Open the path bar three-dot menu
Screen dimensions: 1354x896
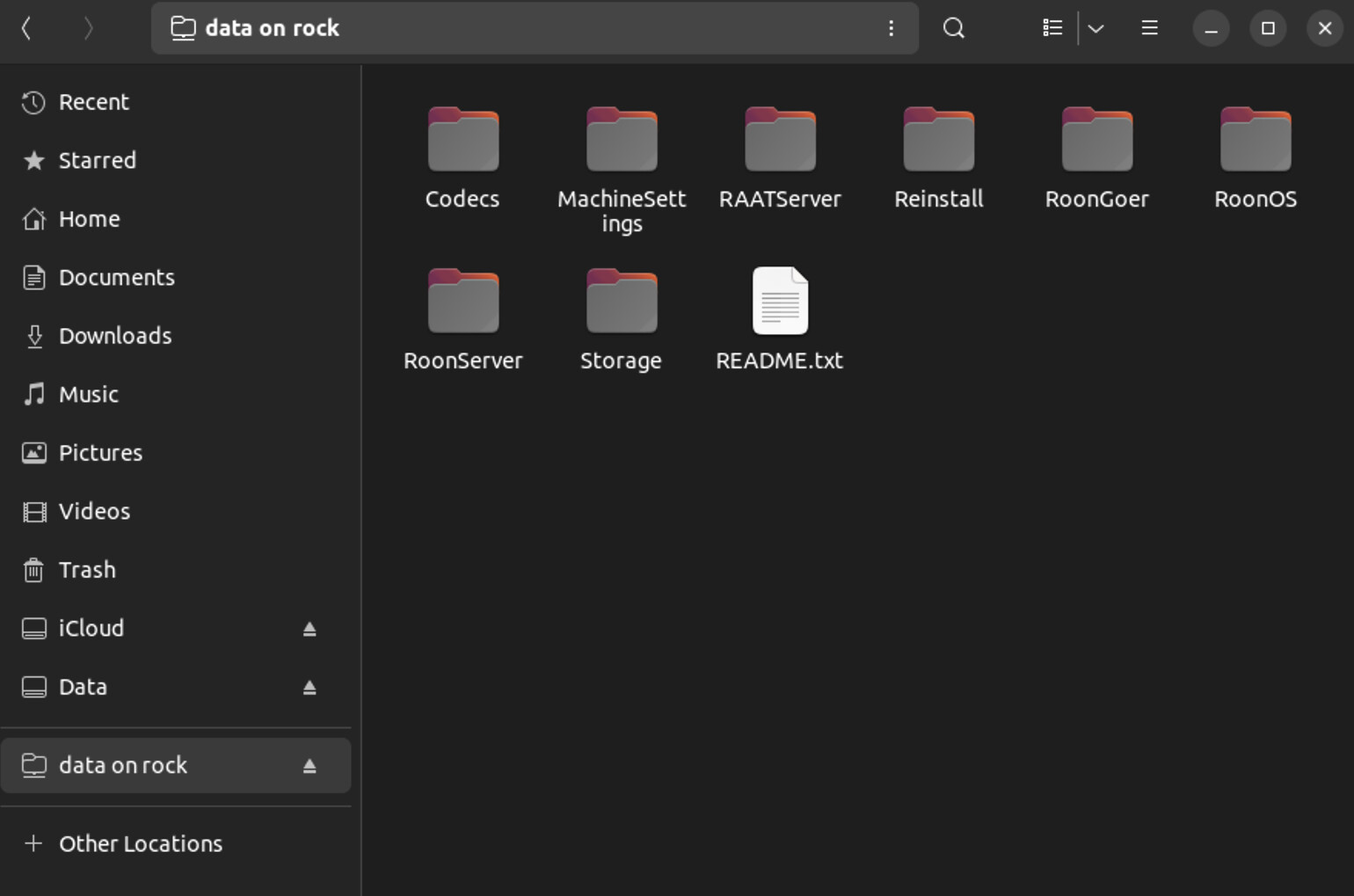(x=891, y=28)
